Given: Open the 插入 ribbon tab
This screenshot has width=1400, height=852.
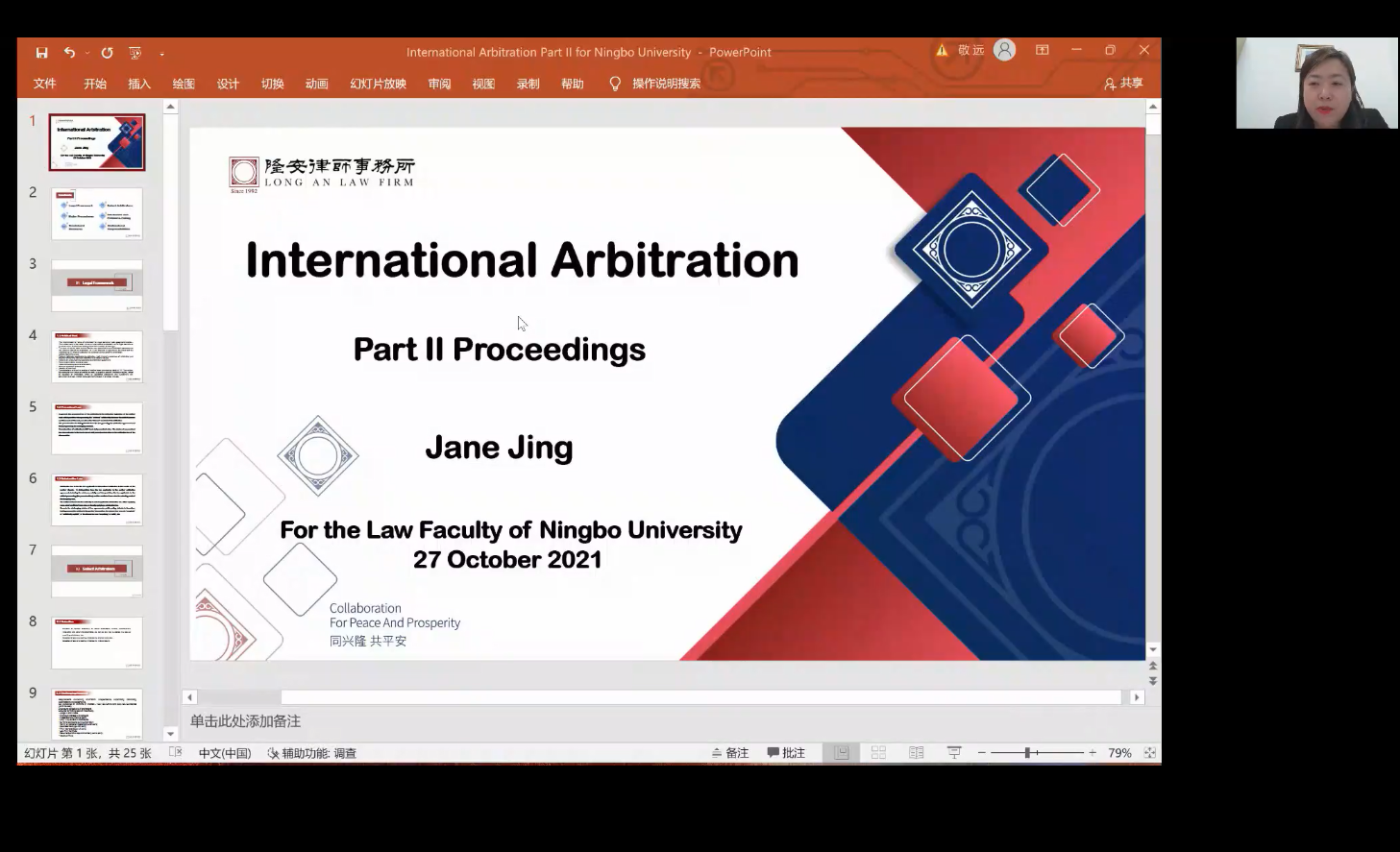Looking at the screenshot, I should (139, 84).
